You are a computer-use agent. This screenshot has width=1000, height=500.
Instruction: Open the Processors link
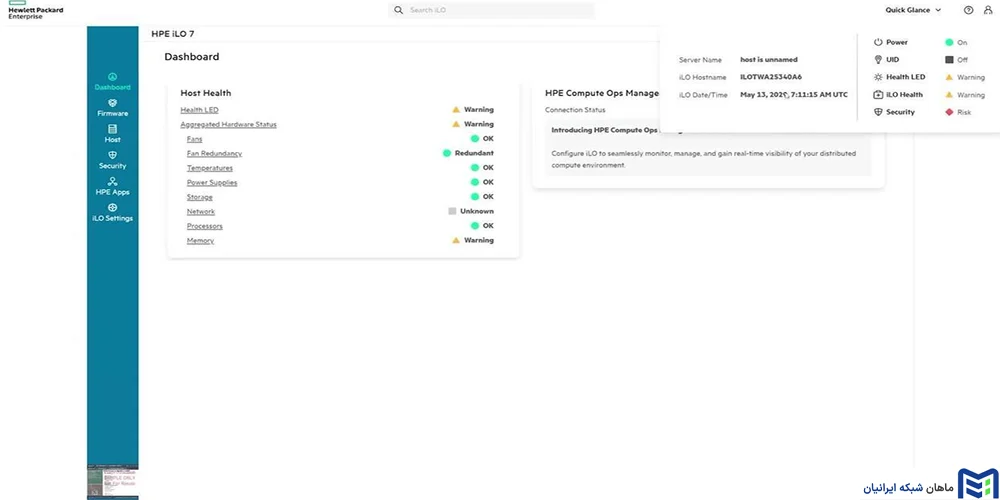[205, 226]
